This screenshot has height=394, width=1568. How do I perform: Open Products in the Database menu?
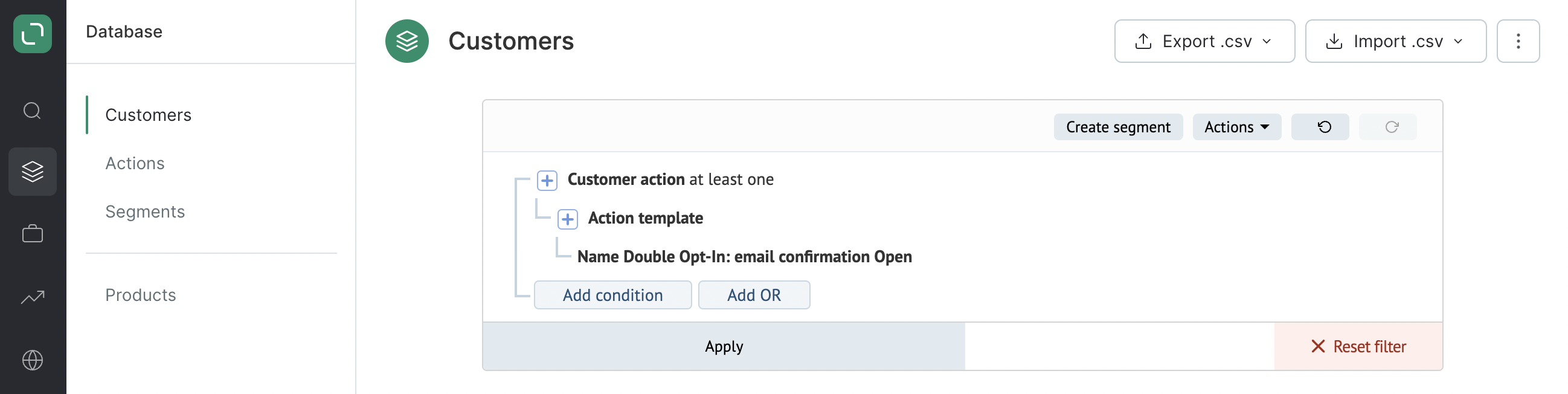(x=141, y=295)
